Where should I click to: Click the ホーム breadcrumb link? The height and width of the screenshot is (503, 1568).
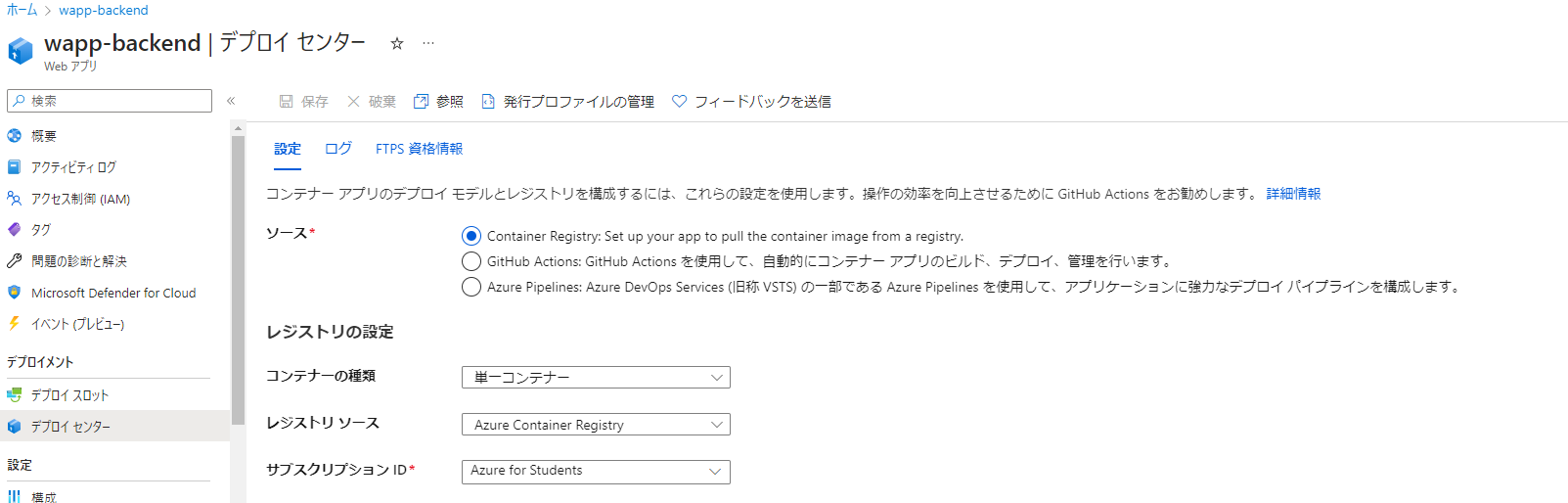22,10
